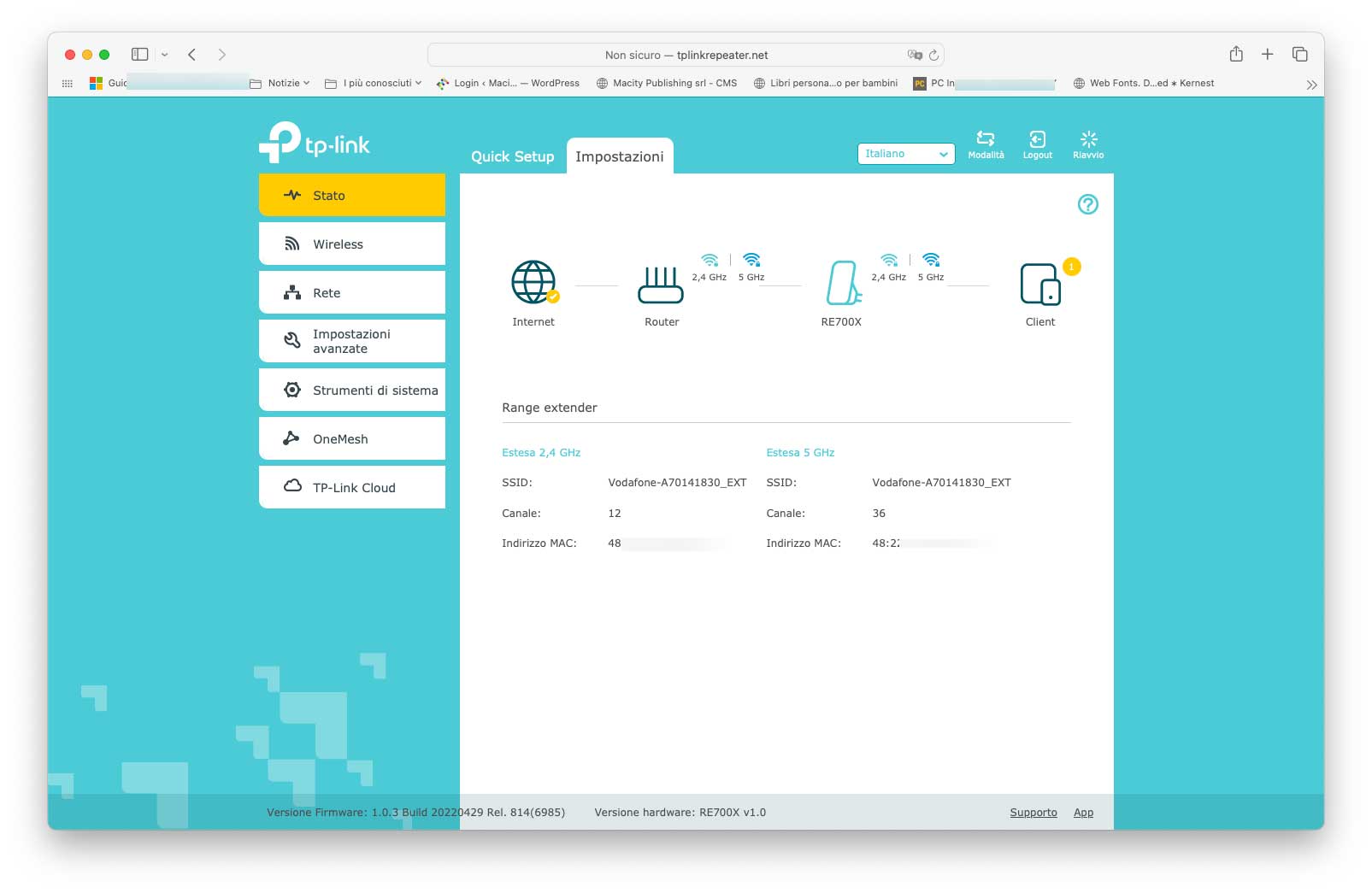This screenshot has height=893, width=1372.
Task: Click the 2,4 GHz SSID value Vodafone-A70141830_EXT
Action: pos(677,483)
